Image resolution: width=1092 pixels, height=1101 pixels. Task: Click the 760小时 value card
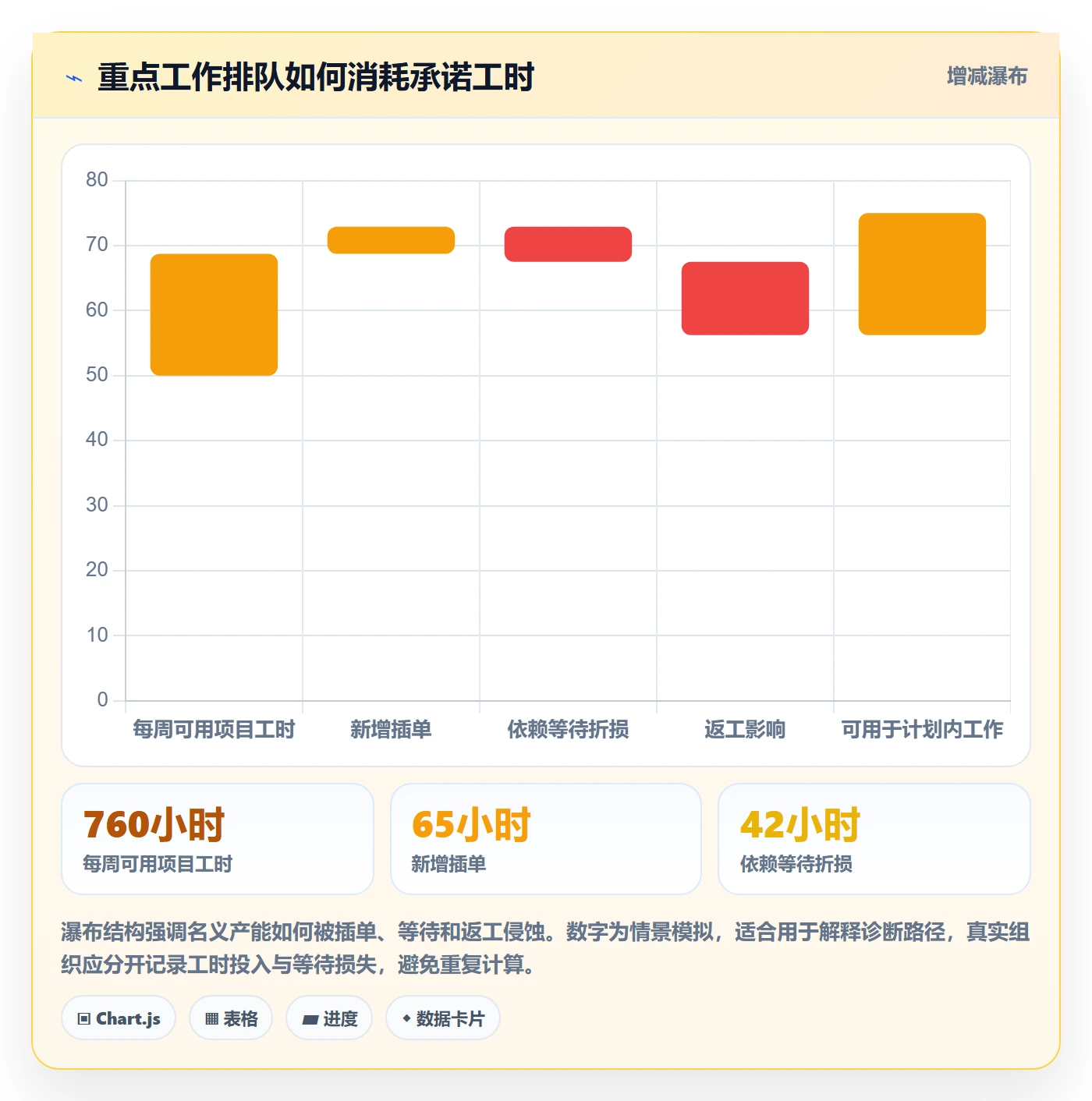[218, 839]
